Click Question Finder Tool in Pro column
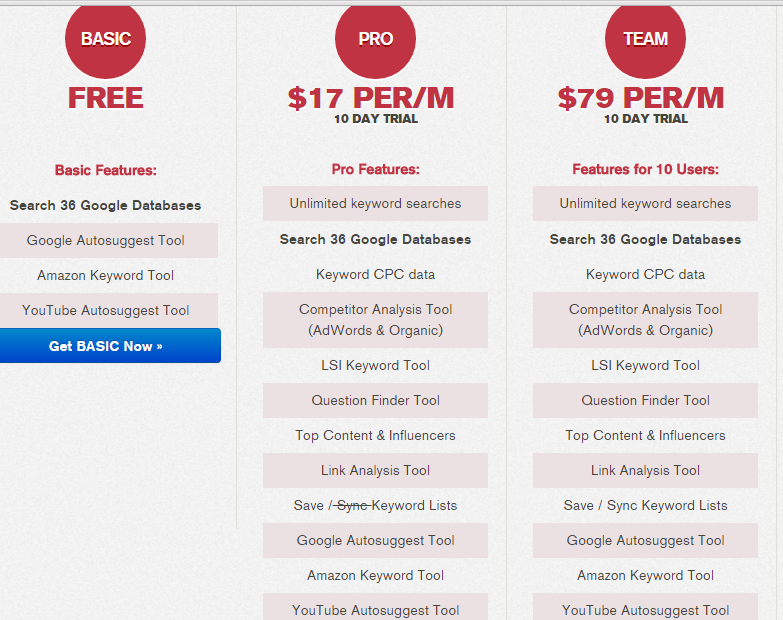783x620 pixels. 375,400
